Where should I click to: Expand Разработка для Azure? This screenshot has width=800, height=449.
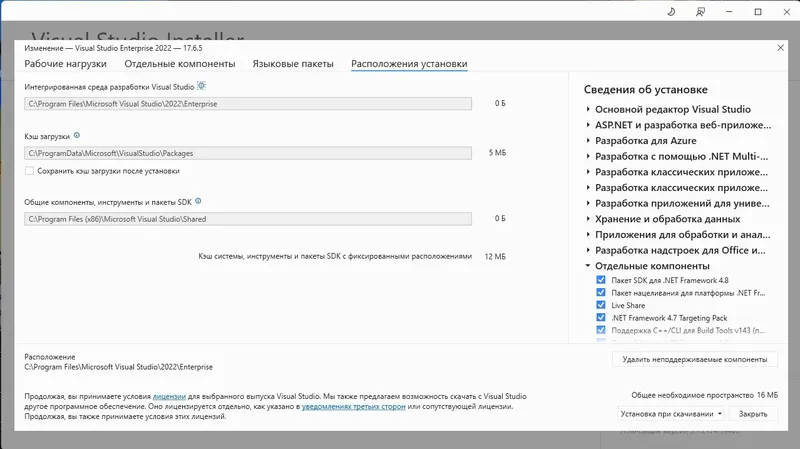[588, 140]
